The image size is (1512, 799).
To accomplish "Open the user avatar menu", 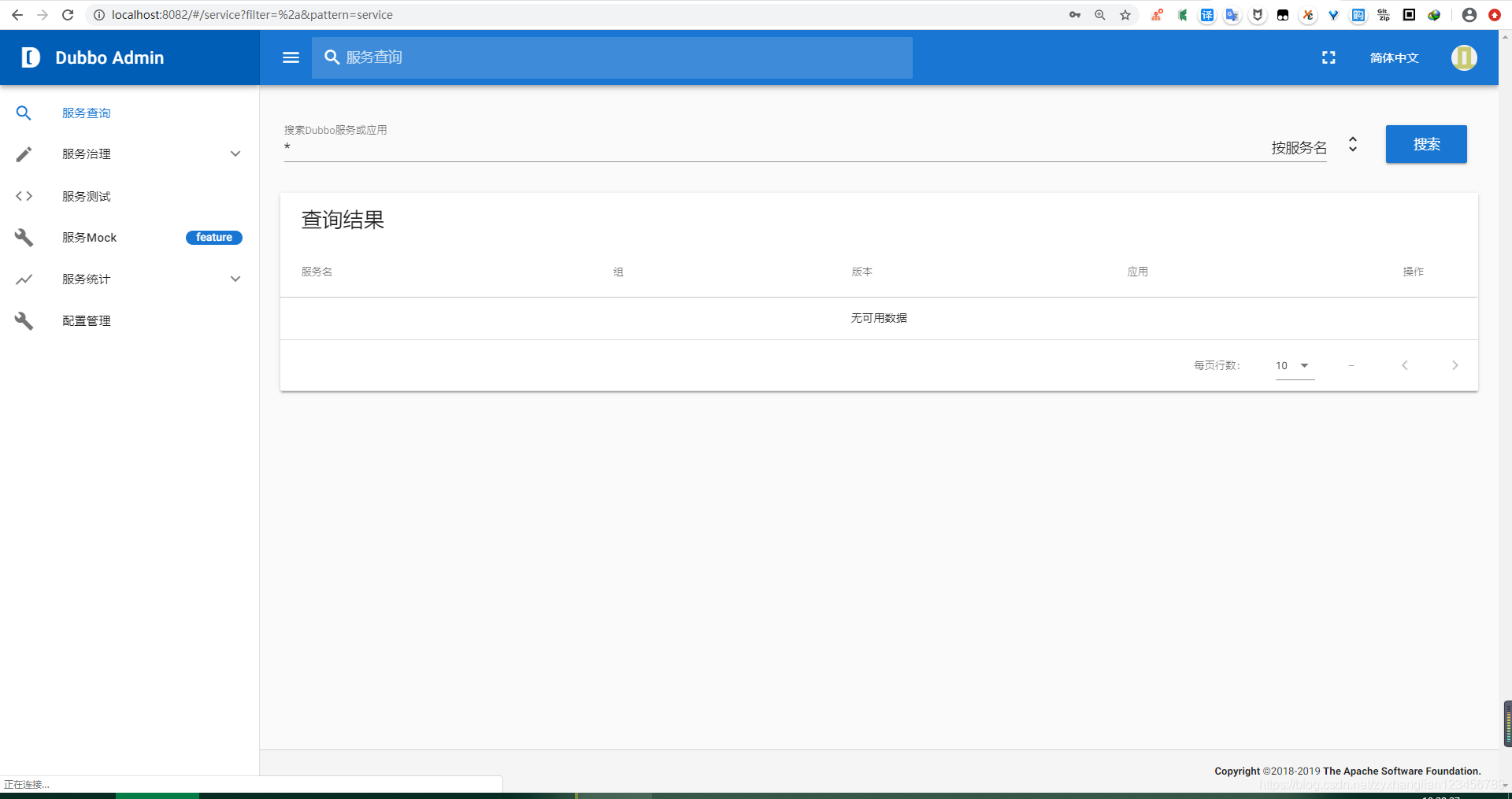I will tap(1464, 57).
